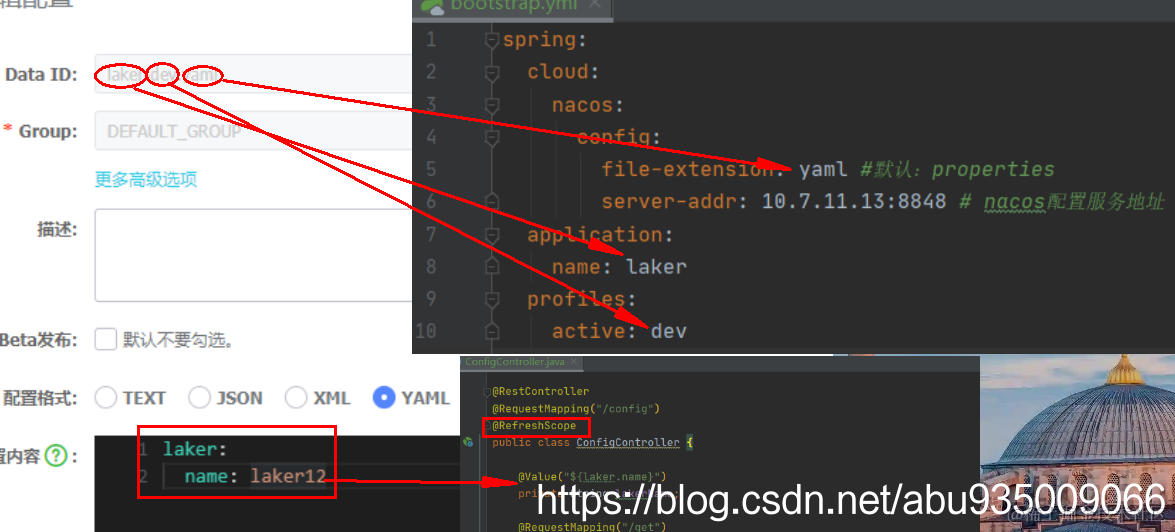Click the '# nacos配置服务地址' comment
Image resolution: width=1175 pixels, height=532 pixels.
click(1061, 202)
